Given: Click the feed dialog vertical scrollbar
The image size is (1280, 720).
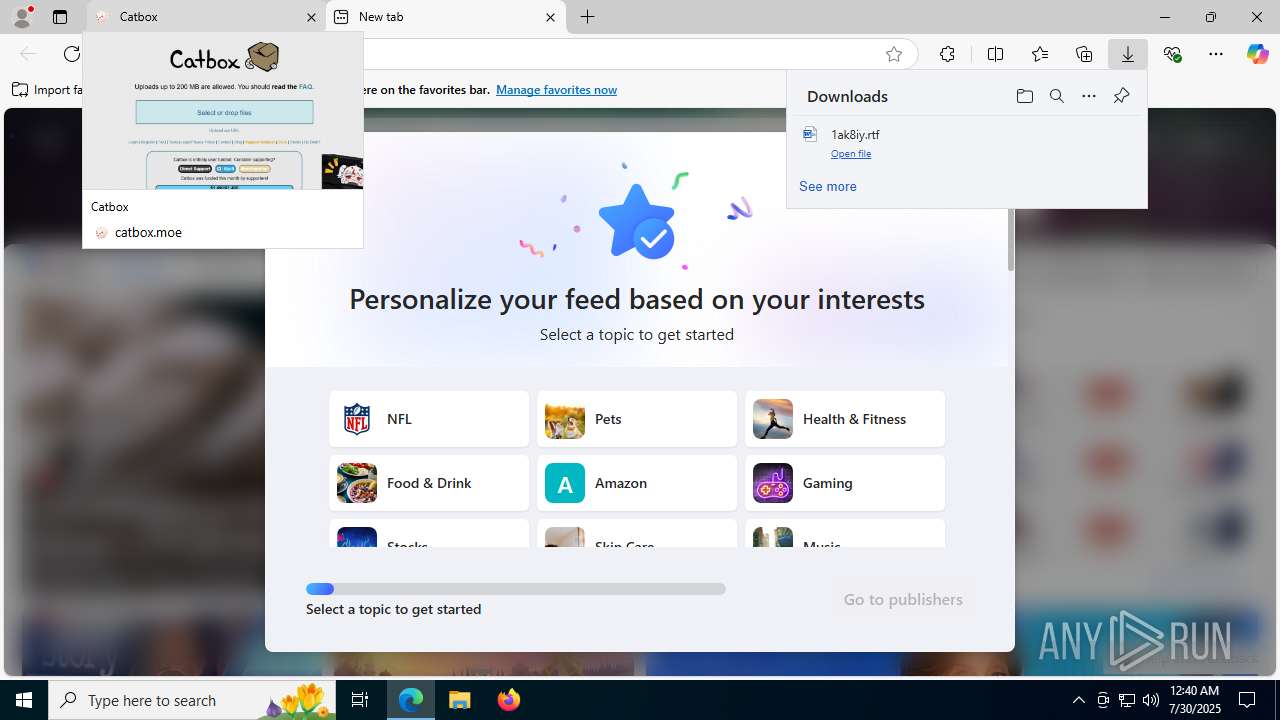Looking at the screenshot, I should pyautogui.click(x=1011, y=240).
